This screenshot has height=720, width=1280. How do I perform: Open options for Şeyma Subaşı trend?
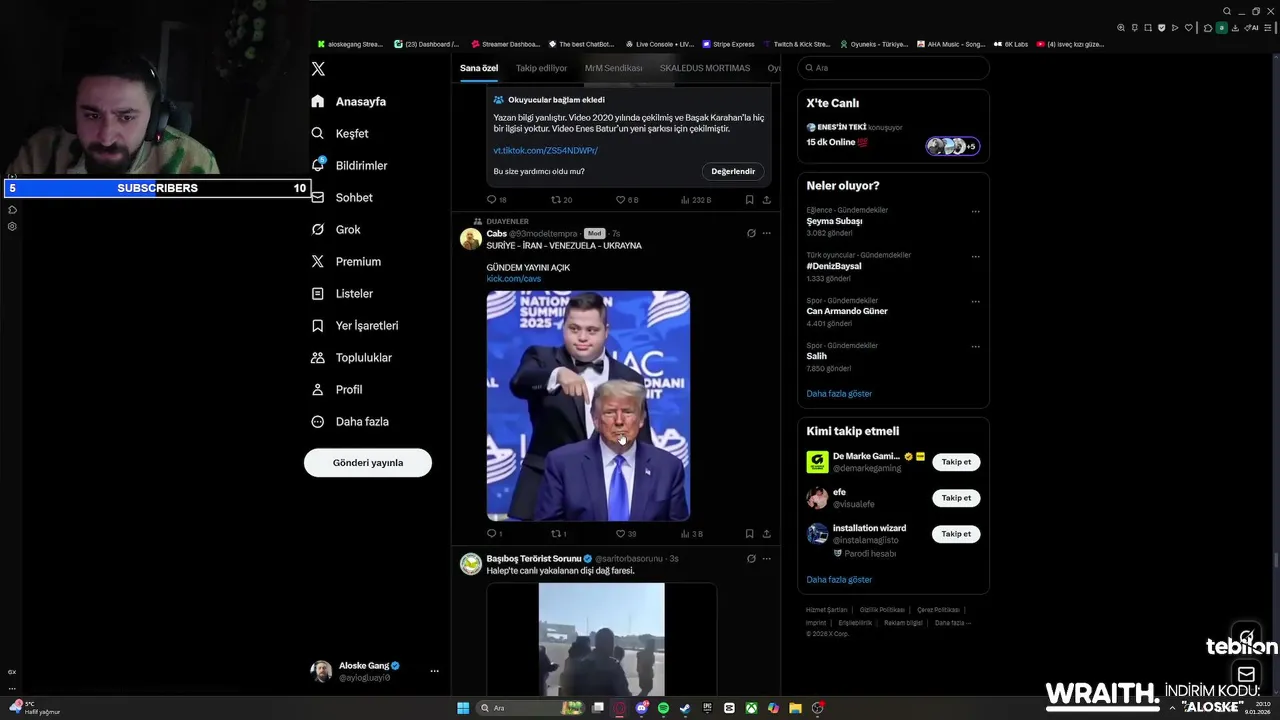tap(976, 212)
